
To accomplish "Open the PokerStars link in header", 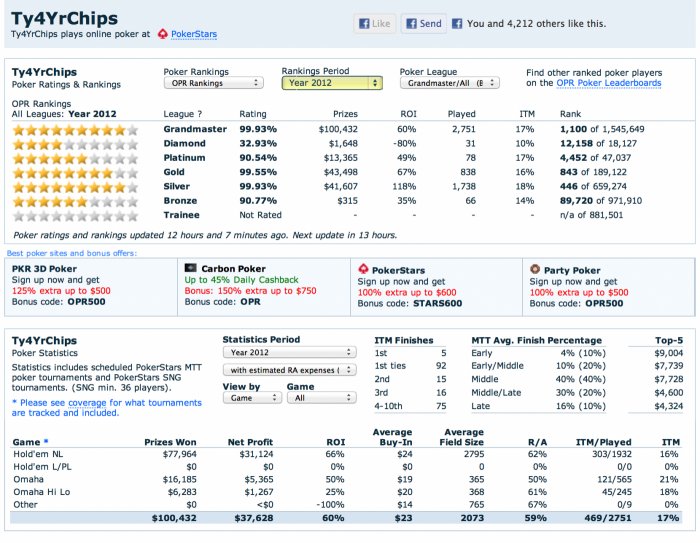I will pyautogui.click(x=194, y=34).
